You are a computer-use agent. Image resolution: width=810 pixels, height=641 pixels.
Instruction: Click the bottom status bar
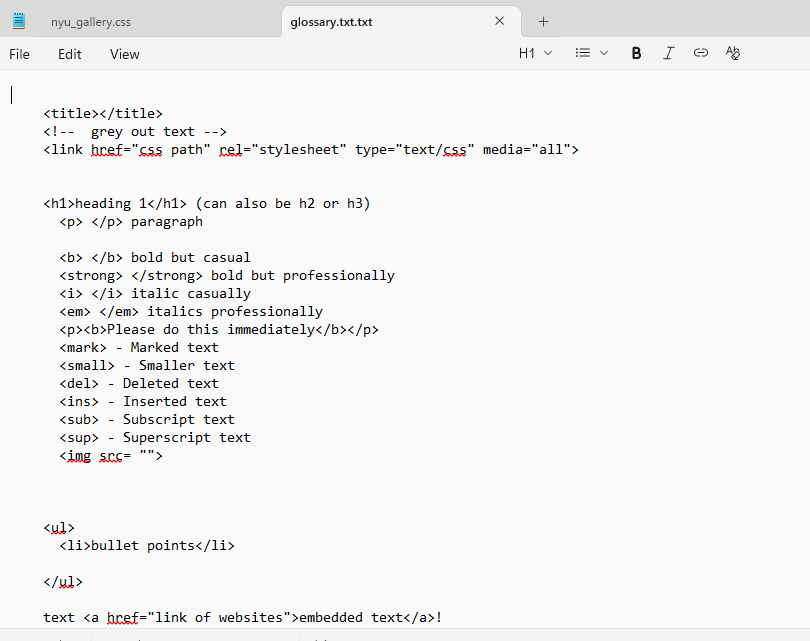[405, 636]
